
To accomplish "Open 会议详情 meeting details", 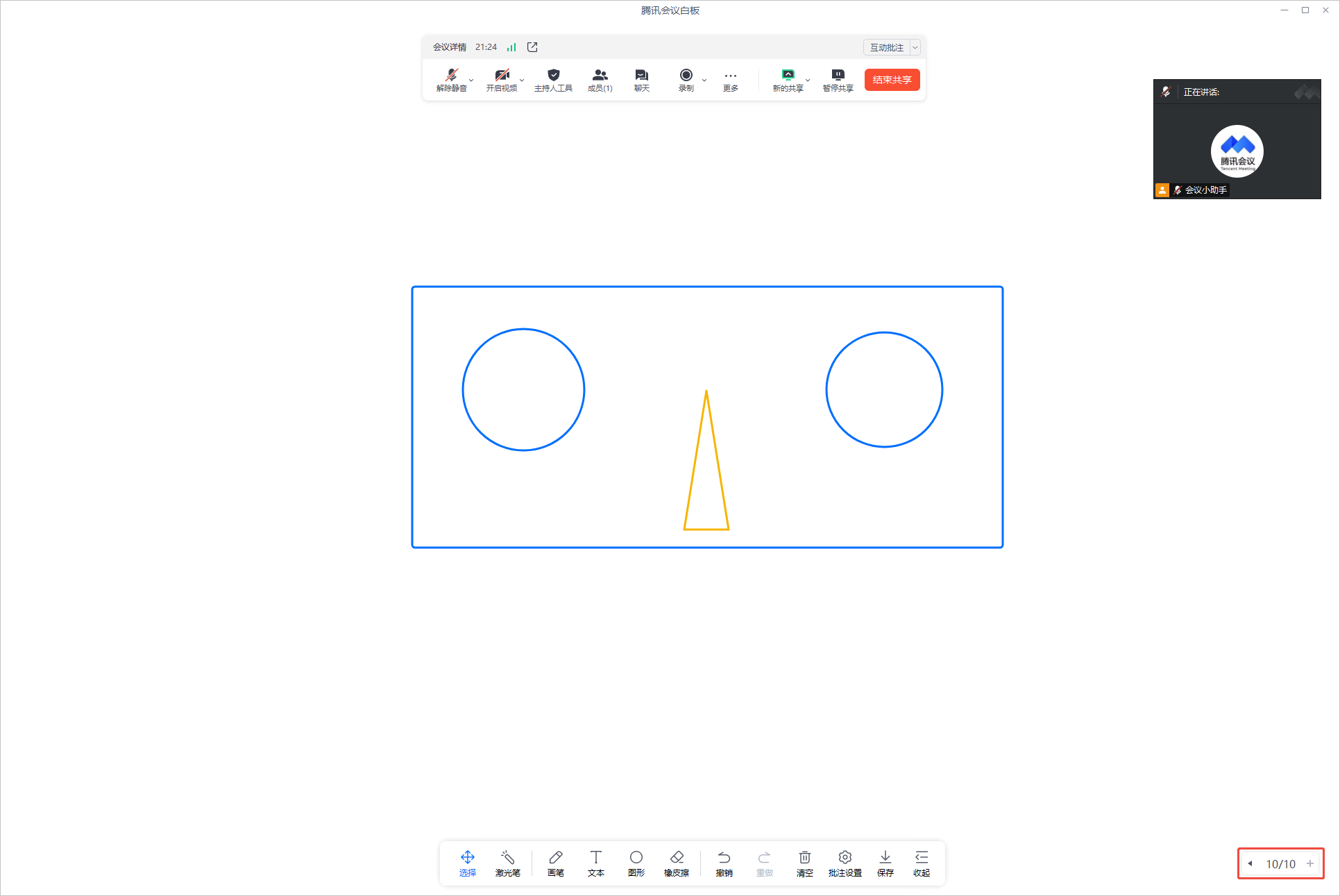I will pos(450,47).
